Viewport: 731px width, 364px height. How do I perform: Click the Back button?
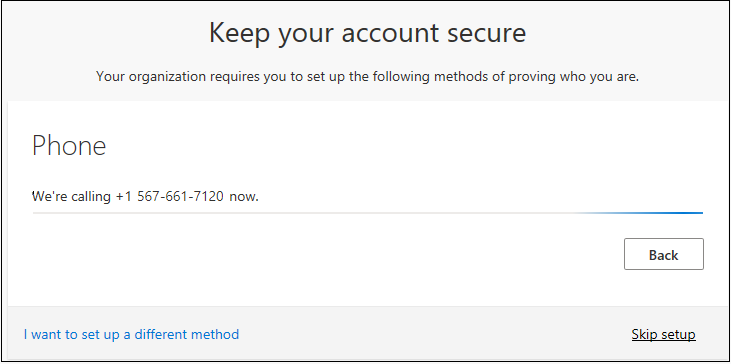point(663,254)
